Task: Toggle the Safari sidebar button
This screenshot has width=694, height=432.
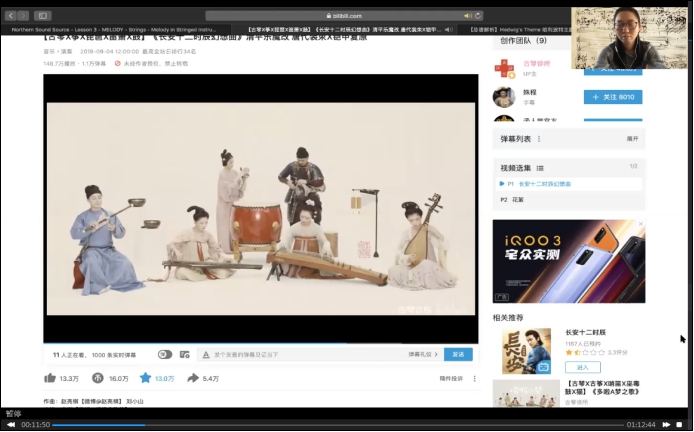Action: pos(43,16)
